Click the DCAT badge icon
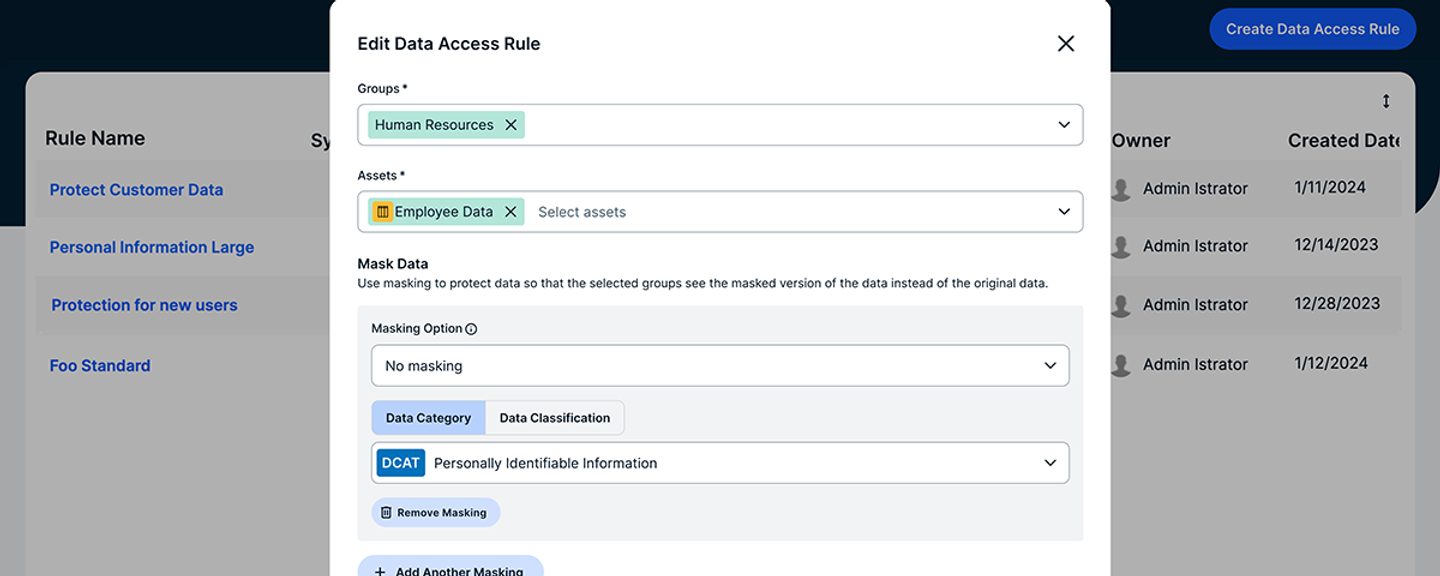 (401, 463)
